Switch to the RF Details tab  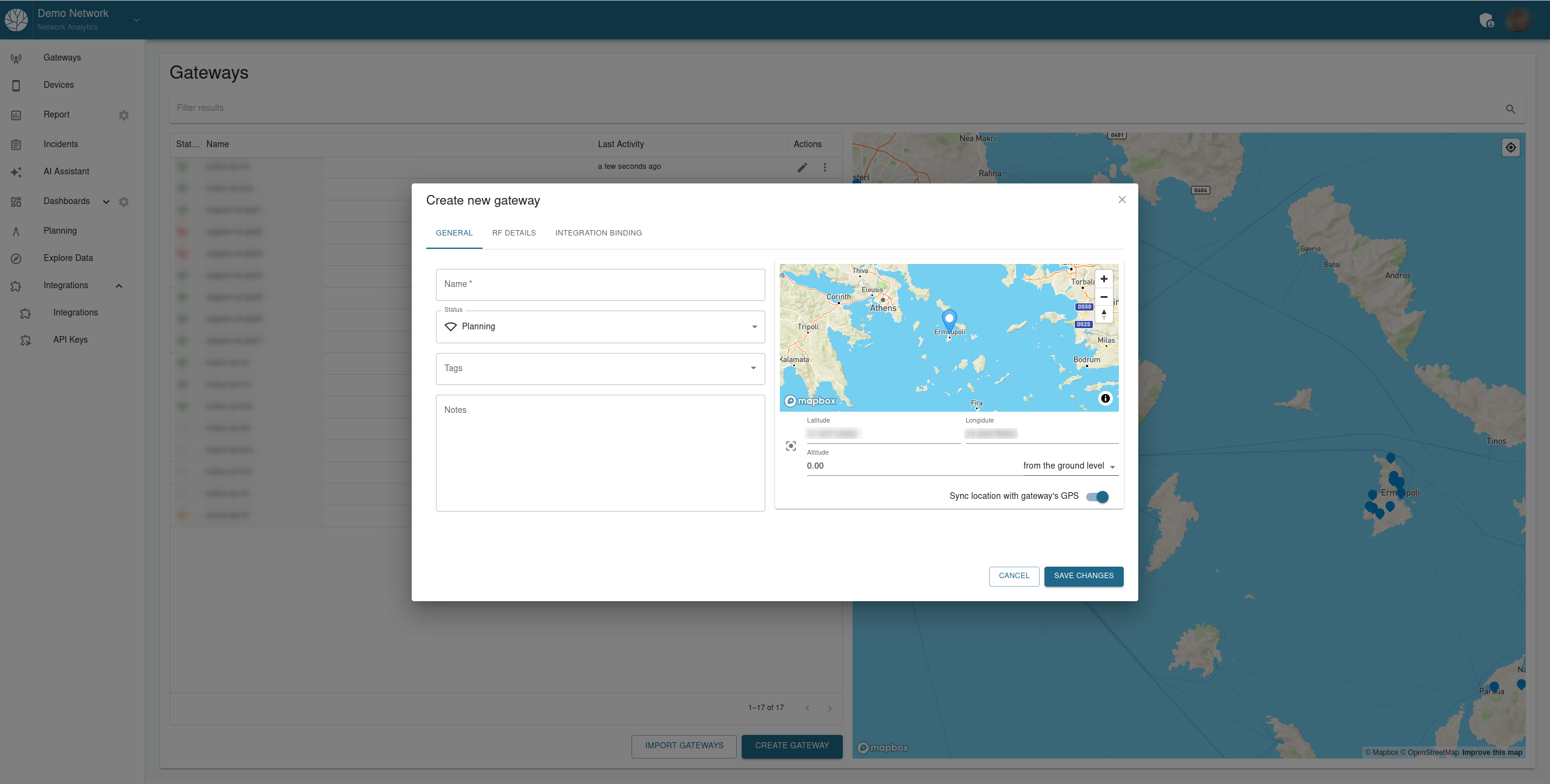point(513,233)
